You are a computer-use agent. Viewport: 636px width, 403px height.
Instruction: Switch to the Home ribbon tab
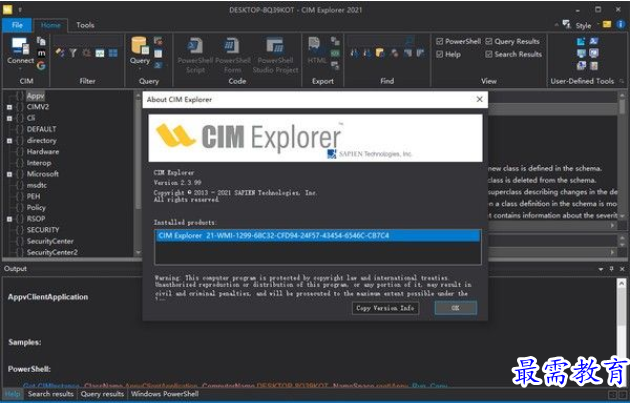click(51, 25)
